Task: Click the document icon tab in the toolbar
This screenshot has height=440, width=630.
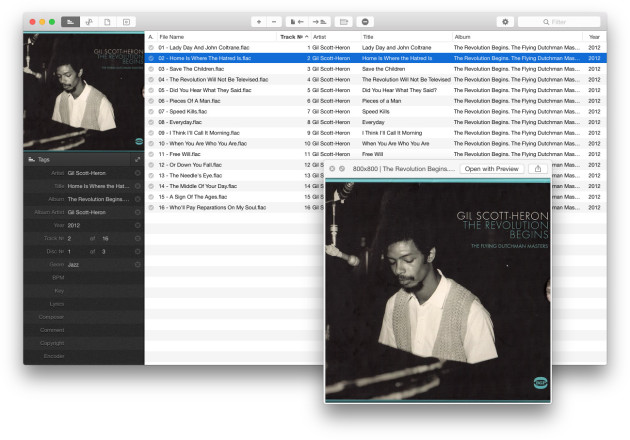Action: click(107, 21)
